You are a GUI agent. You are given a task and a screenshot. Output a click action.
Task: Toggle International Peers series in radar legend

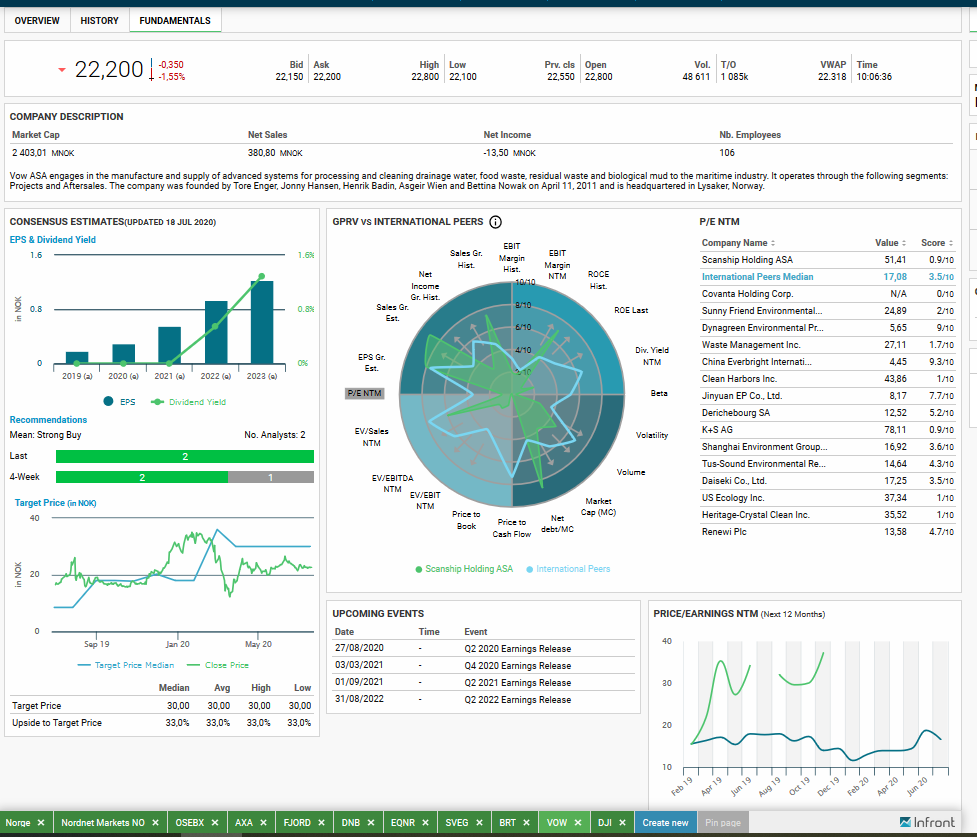tap(568, 569)
